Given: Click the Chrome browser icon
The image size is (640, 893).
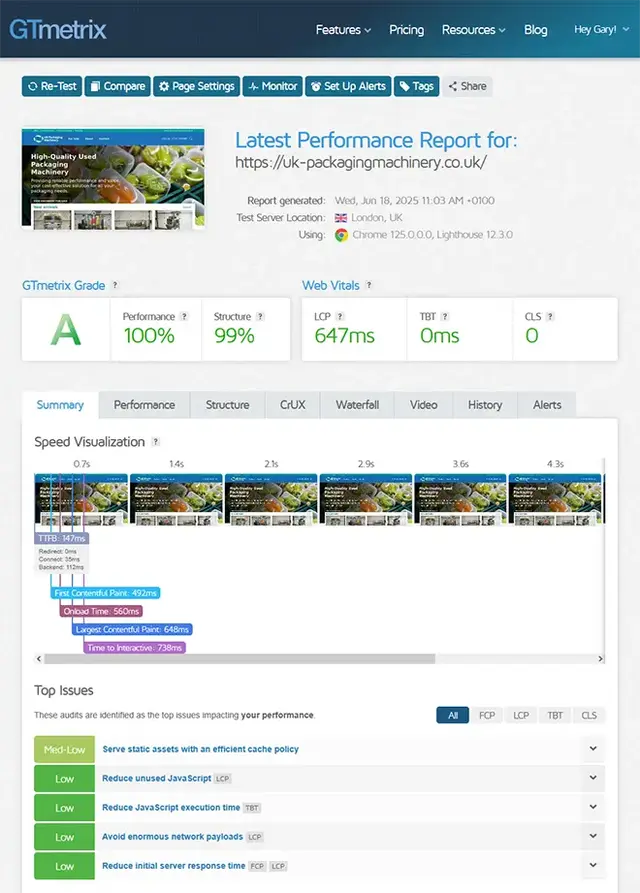Looking at the screenshot, I should pyautogui.click(x=341, y=235).
